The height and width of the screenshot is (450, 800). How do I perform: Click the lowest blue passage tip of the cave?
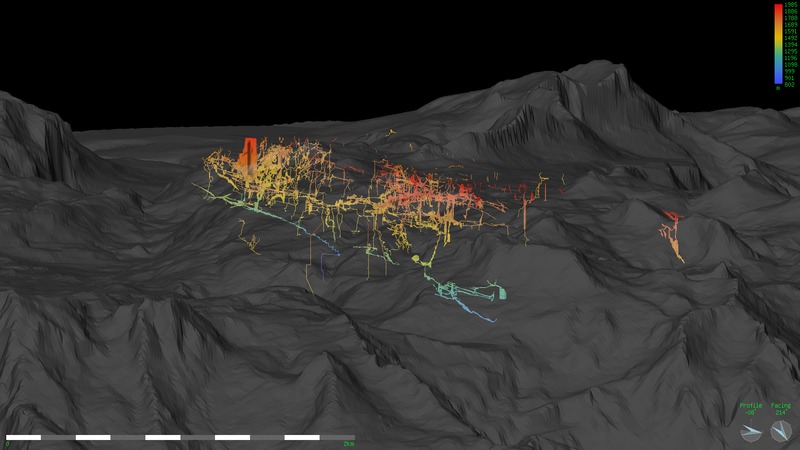click(x=492, y=321)
